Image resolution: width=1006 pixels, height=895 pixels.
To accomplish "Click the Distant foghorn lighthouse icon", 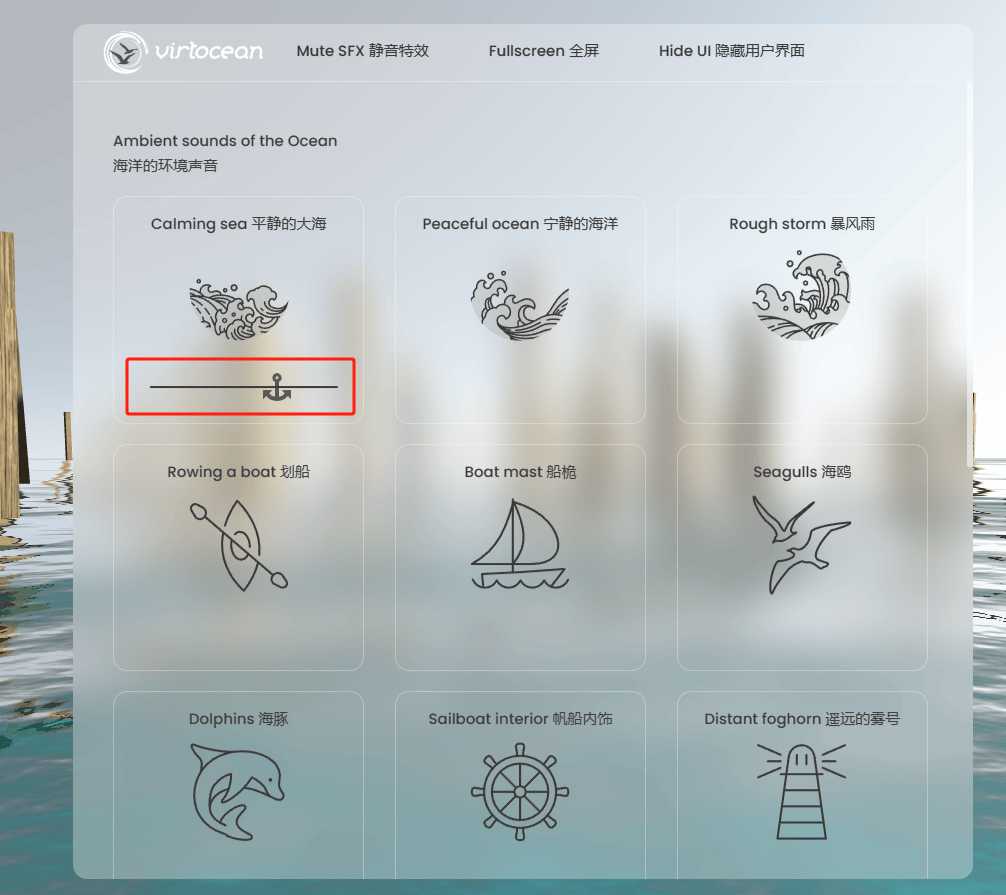I will click(x=801, y=792).
